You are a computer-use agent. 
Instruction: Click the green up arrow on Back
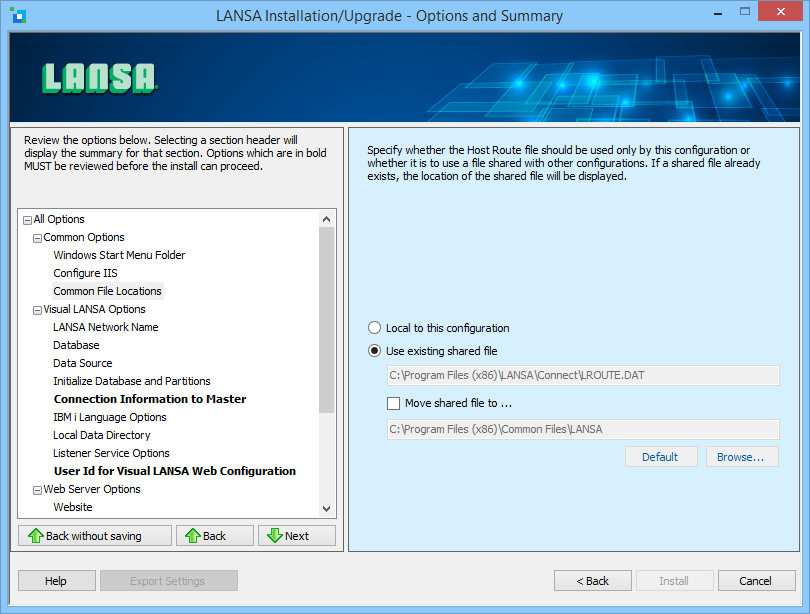tap(193, 536)
